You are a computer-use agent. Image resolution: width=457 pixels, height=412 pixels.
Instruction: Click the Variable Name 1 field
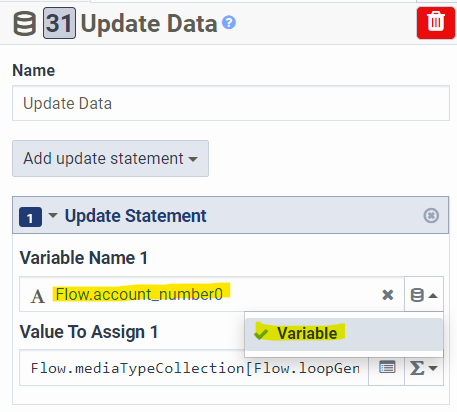tap(212, 294)
